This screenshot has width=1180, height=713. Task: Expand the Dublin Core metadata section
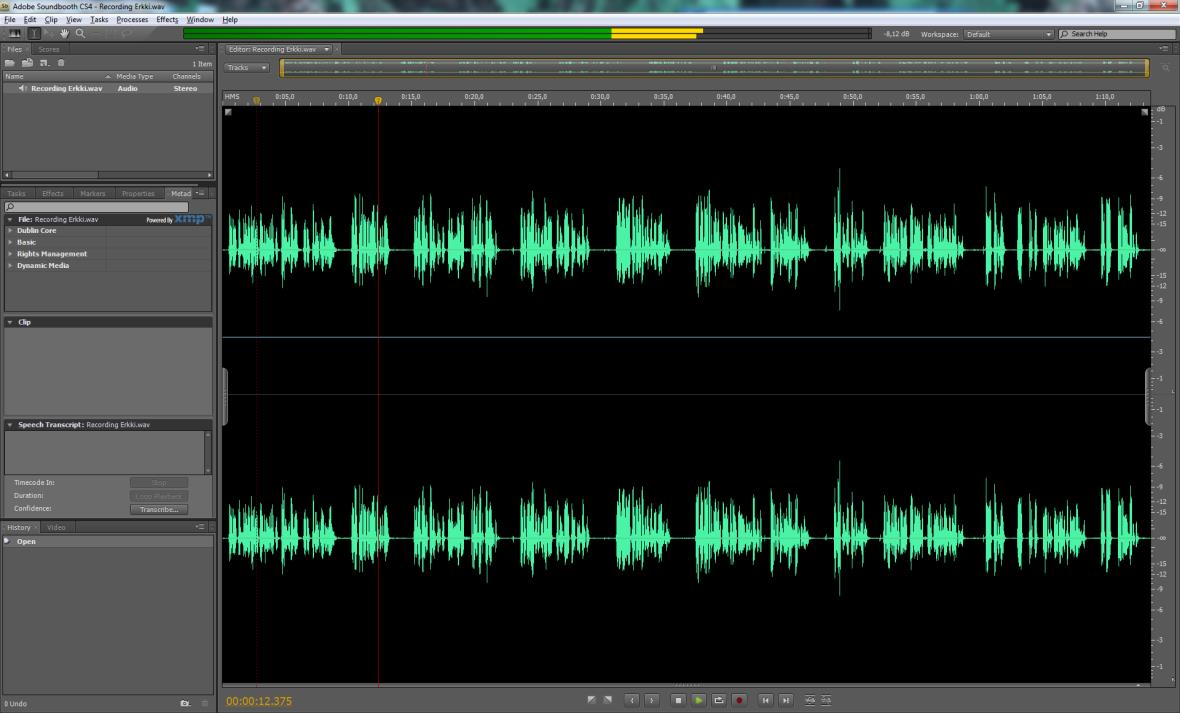(x=11, y=230)
